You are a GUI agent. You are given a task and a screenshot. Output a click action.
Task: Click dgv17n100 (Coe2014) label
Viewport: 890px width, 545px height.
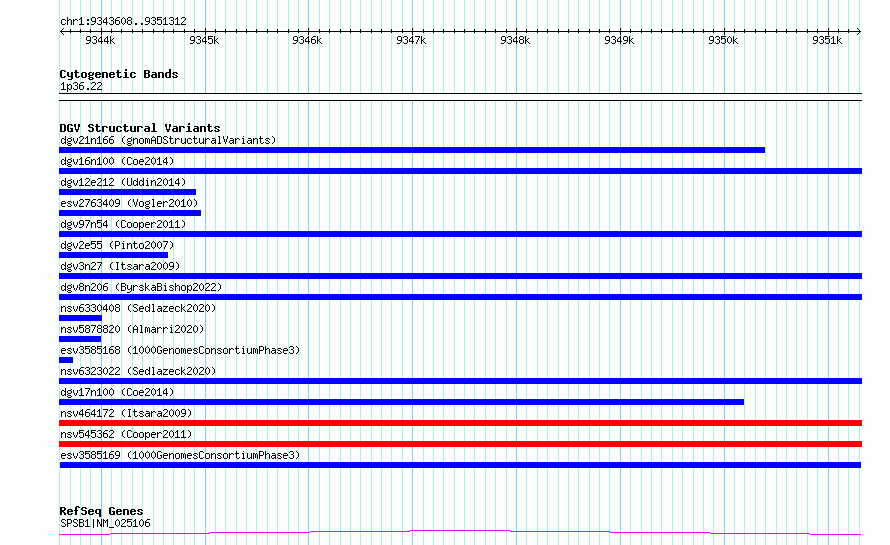tap(117, 392)
